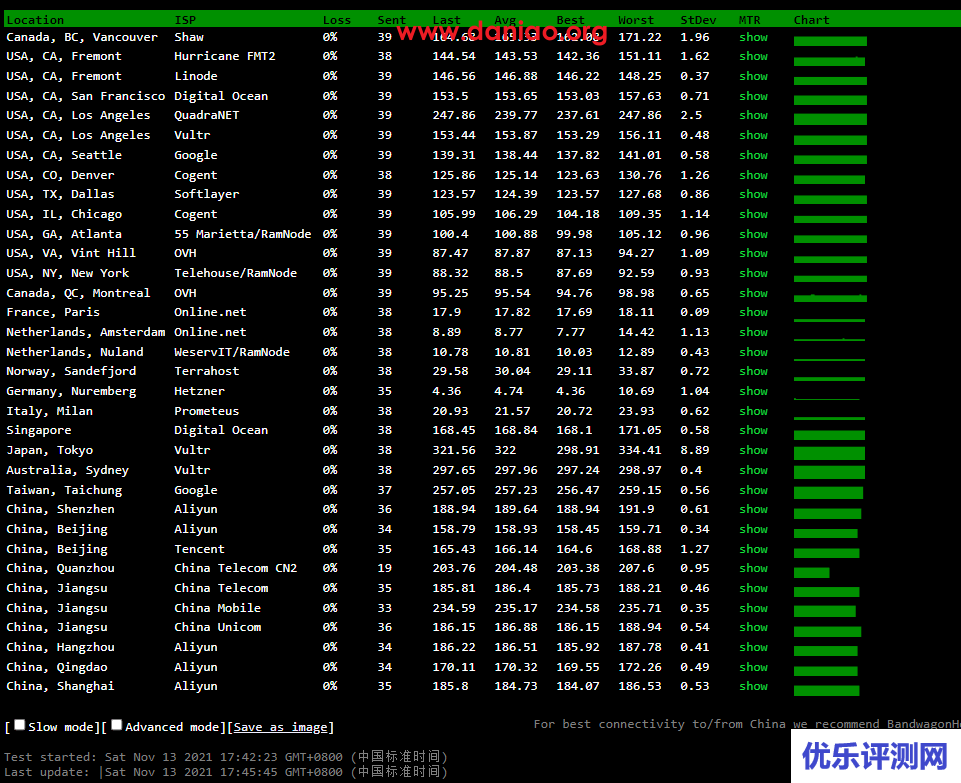This screenshot has height=783, width=961.
Task: Click the Sent column header
Action: click(x=392, y=20)
